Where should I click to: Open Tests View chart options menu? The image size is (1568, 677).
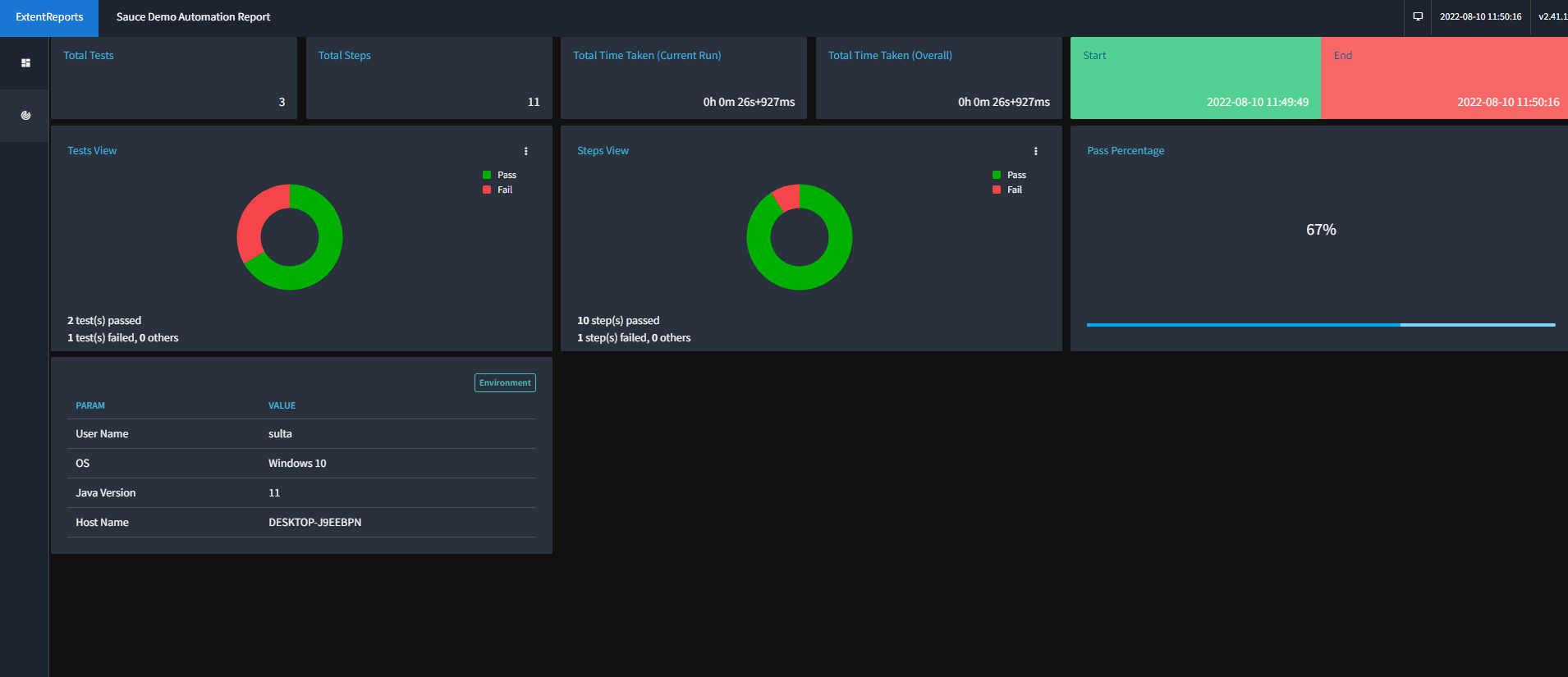tap(526, 151)
